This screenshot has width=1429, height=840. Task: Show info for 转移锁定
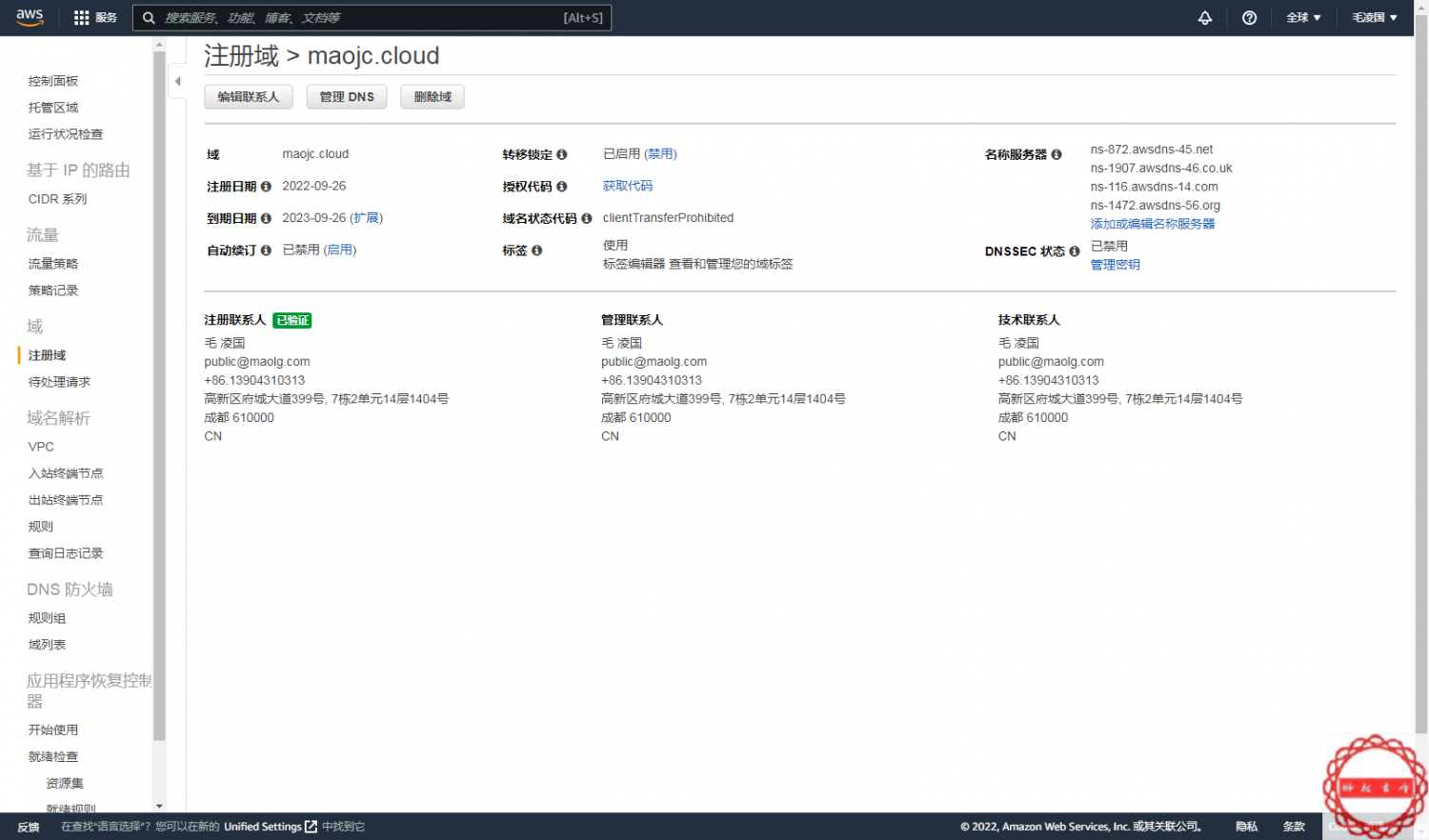click(562, 154)
